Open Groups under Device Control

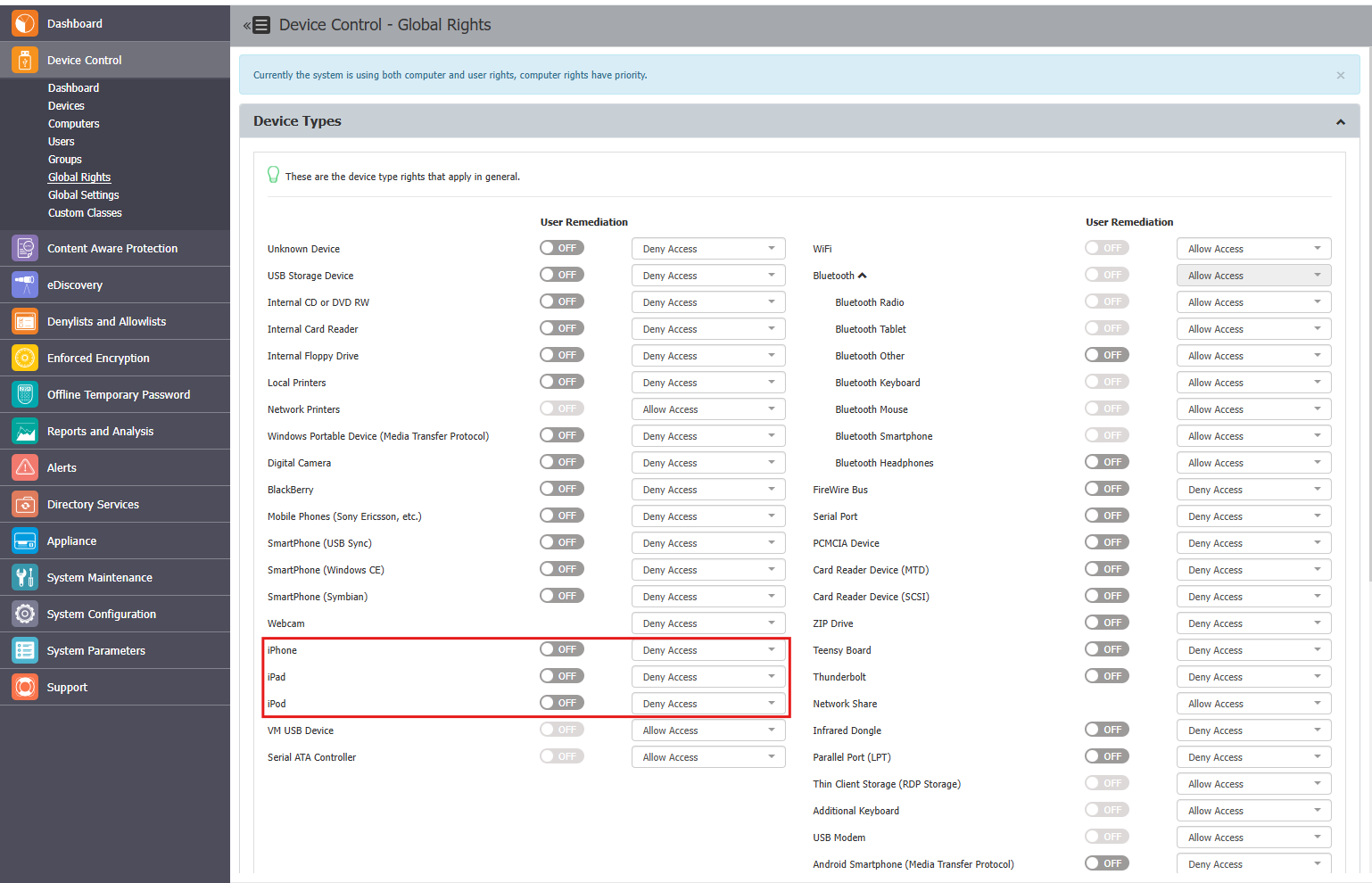pos(64,159)
